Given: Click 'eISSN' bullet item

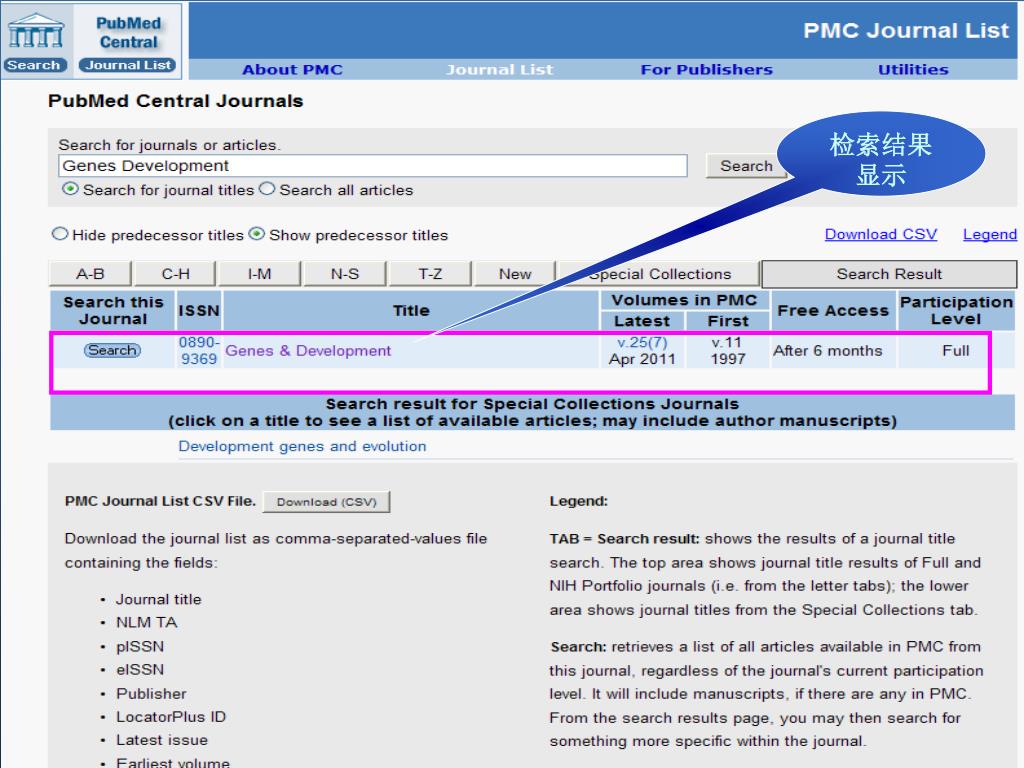Looking at the screenshot, I should [x=140, y=669].
